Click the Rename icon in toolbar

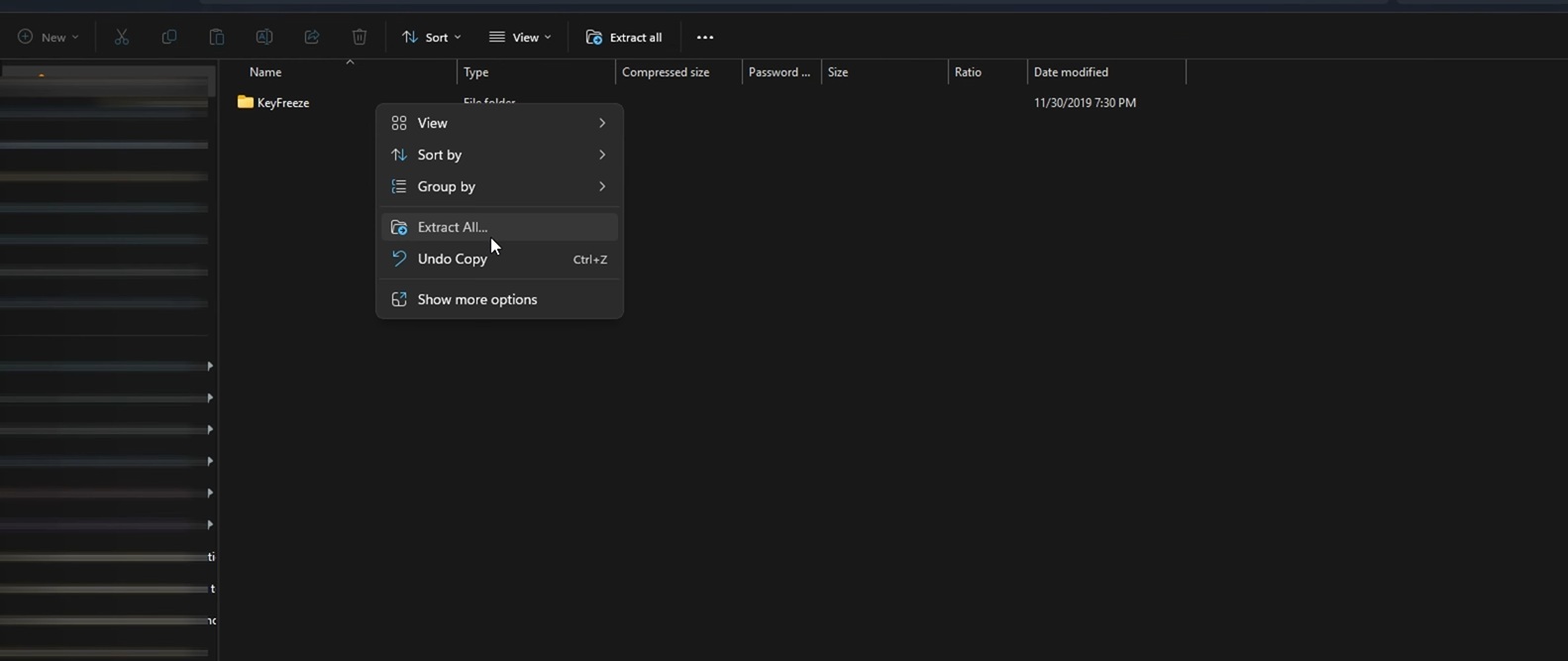(264, 38)
